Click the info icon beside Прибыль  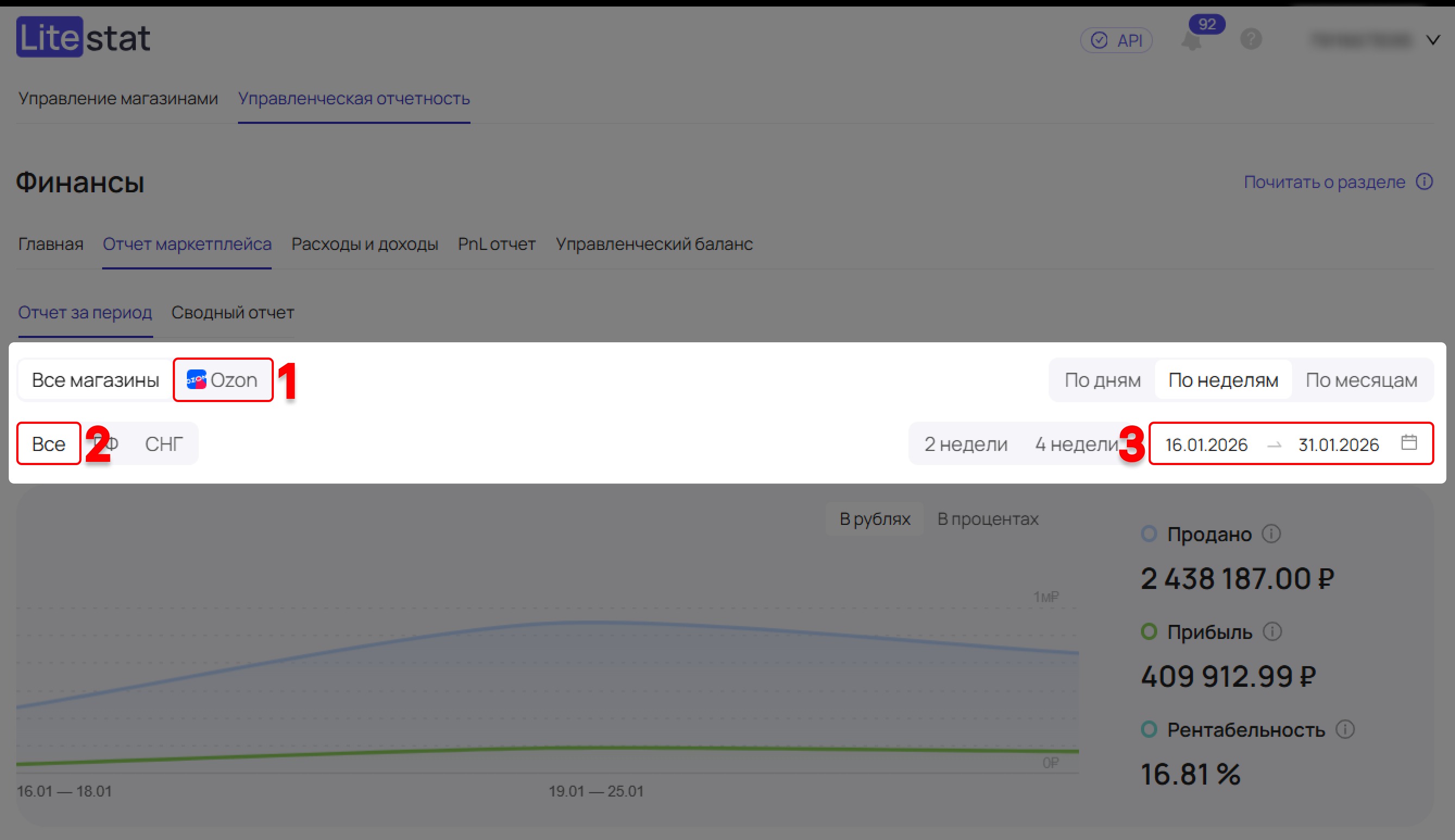1272,632
